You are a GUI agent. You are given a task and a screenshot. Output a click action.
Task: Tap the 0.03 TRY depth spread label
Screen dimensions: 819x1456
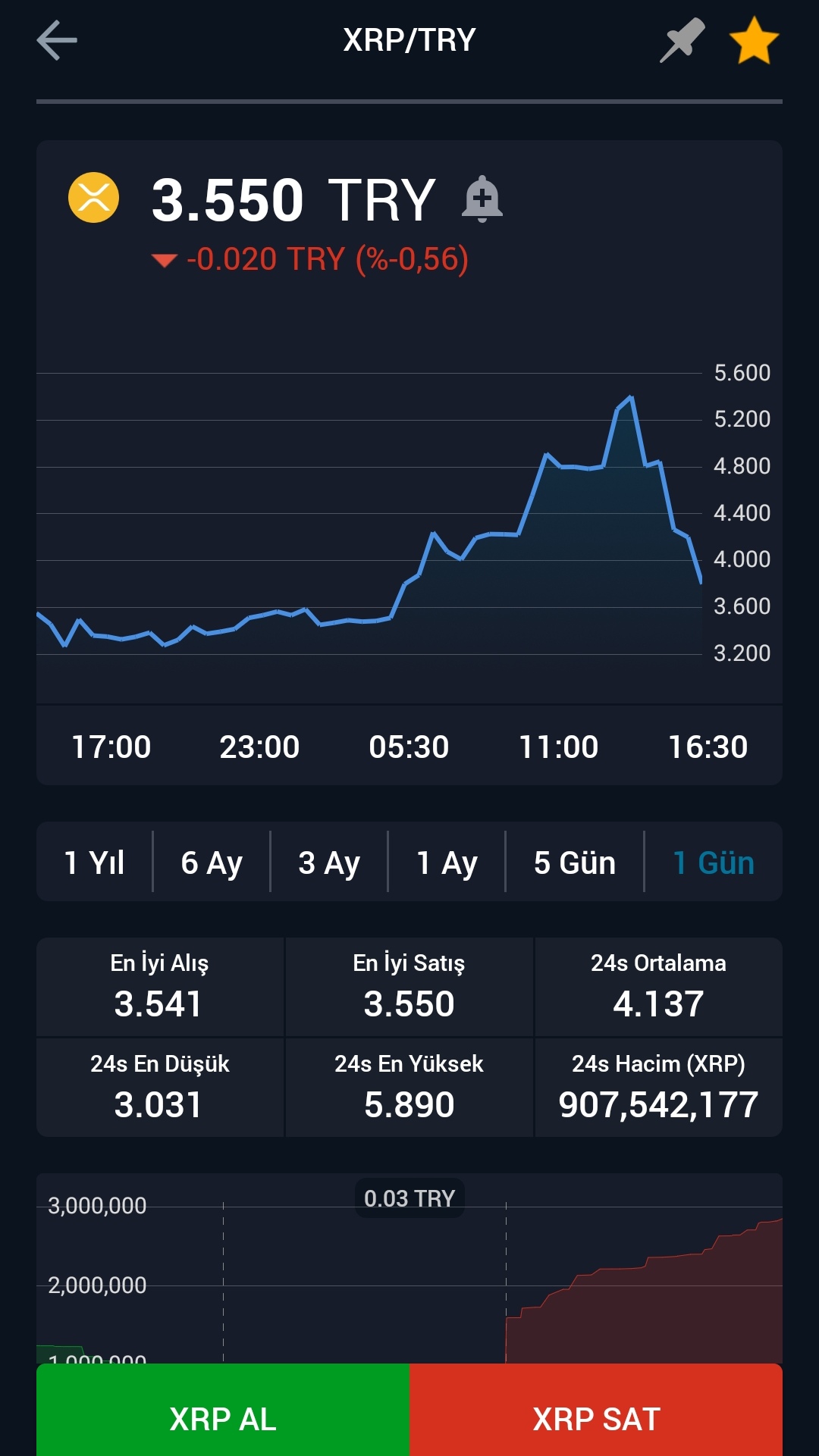[409, 1198]
